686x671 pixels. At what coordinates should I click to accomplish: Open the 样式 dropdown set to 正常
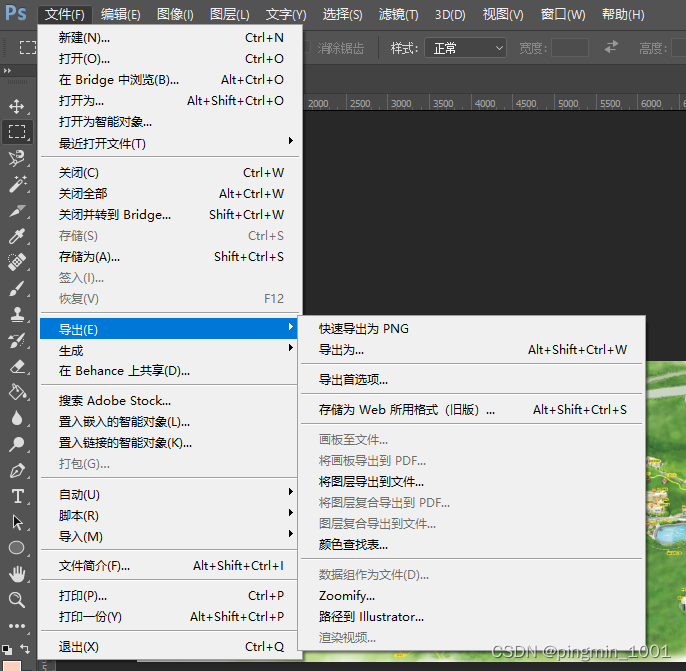point(466,48)
